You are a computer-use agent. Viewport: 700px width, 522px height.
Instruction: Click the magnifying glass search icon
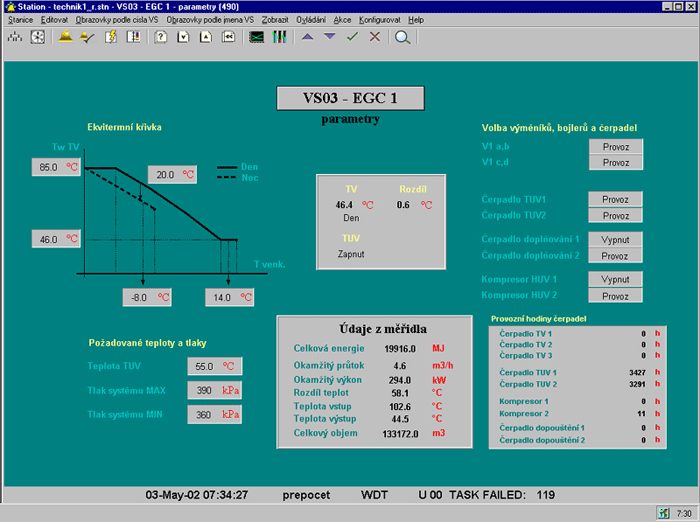(402, 37)
